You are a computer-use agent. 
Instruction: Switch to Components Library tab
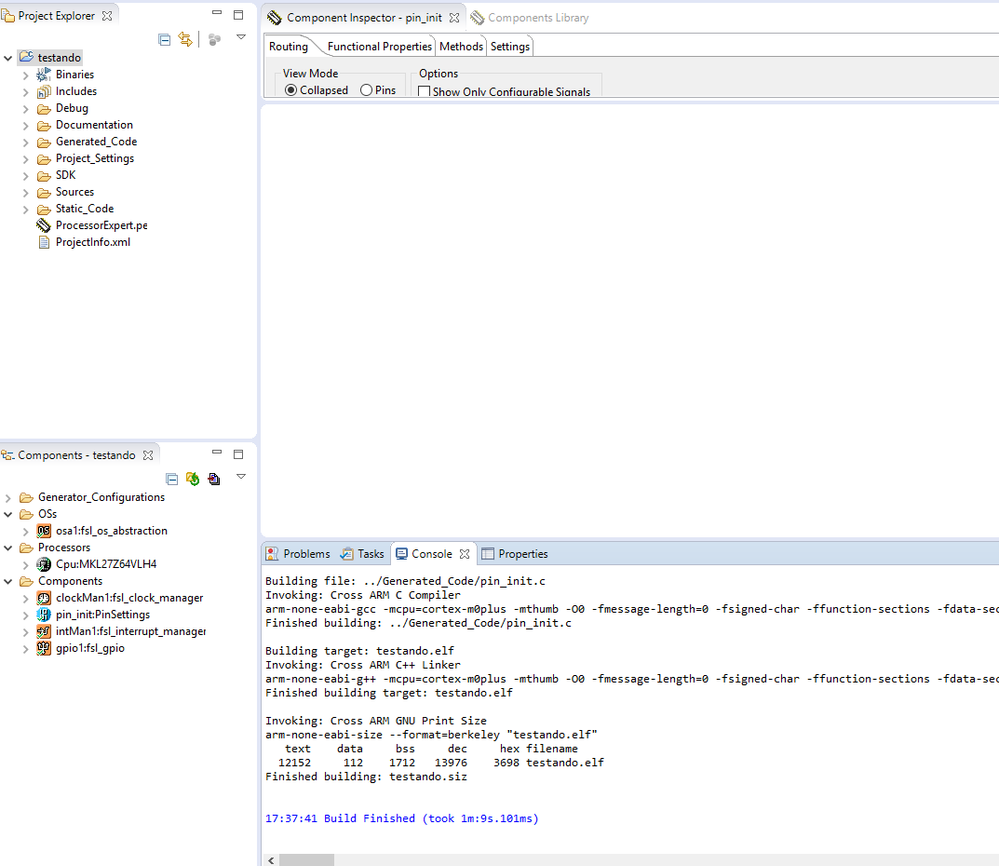[x=530, y=18]
